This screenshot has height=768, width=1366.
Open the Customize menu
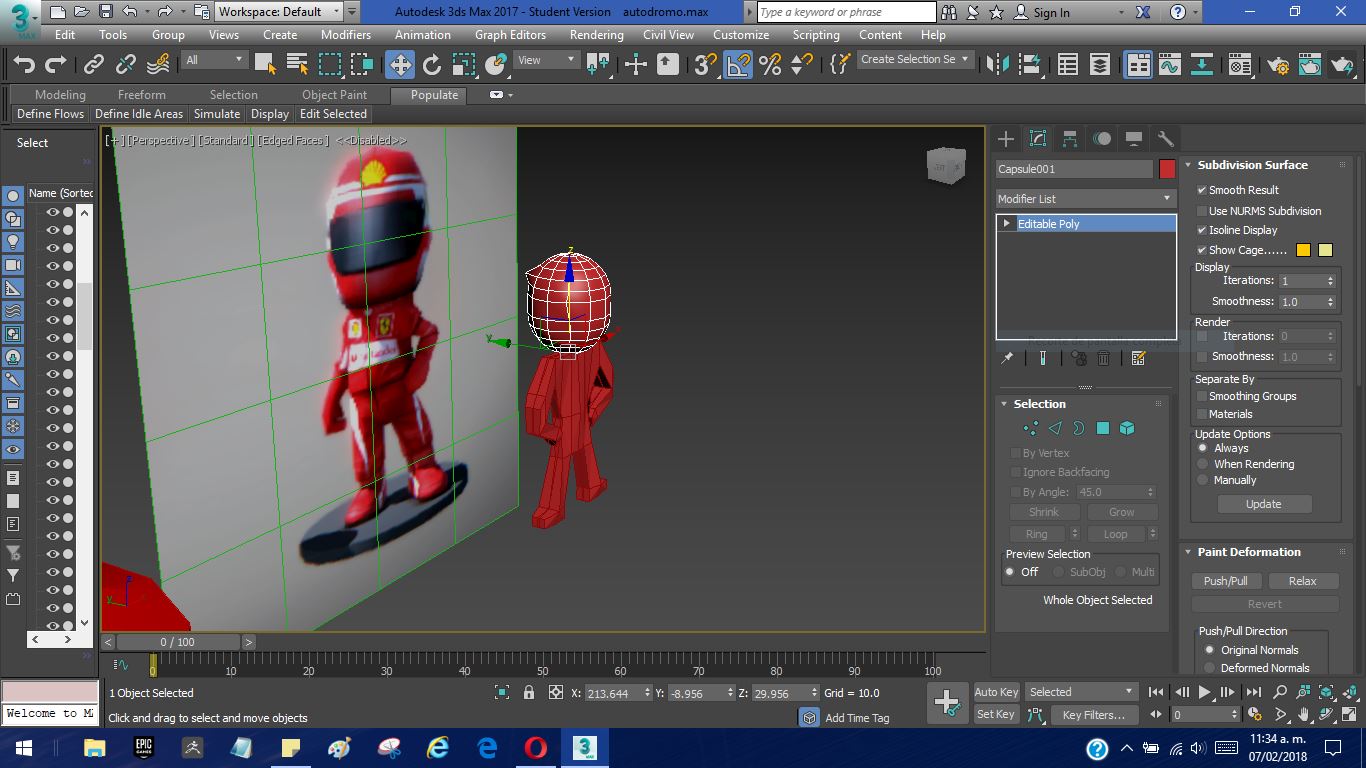tap(741, 34)
